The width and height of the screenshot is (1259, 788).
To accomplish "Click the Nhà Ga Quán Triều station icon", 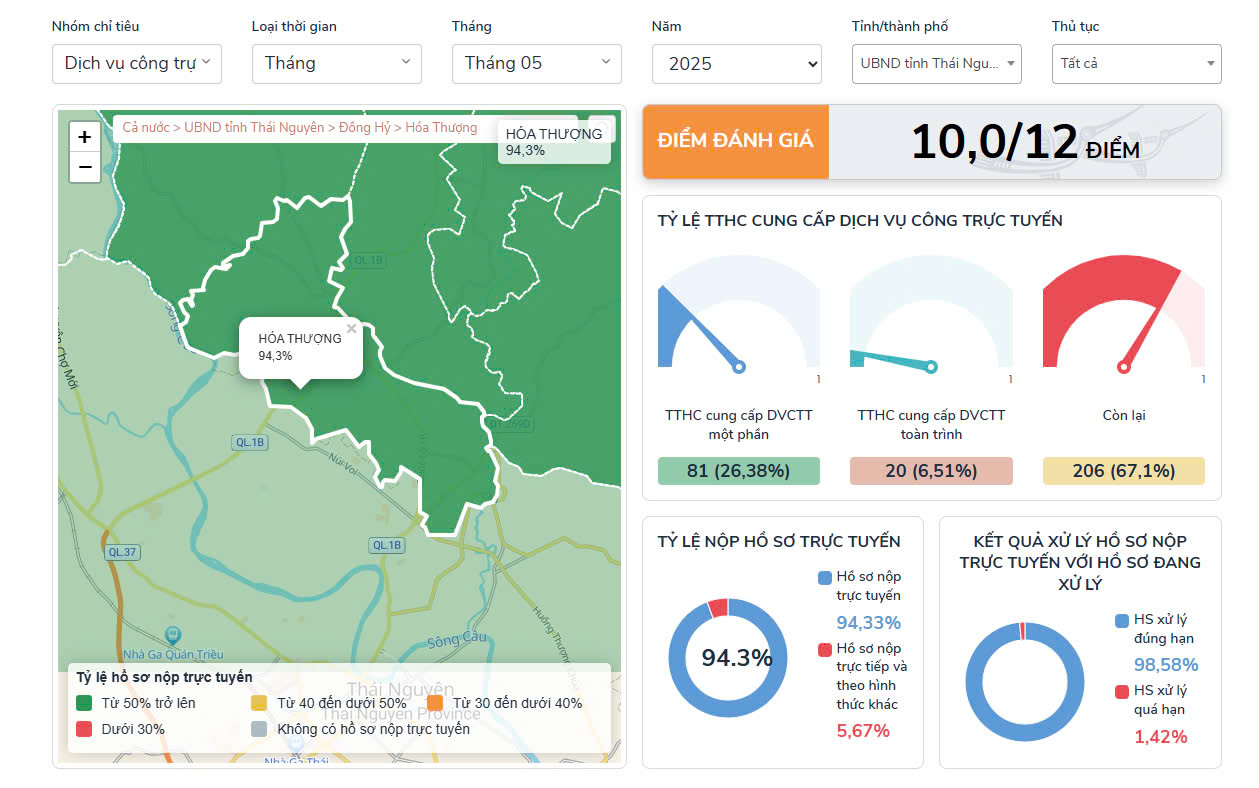I will 173,634.
